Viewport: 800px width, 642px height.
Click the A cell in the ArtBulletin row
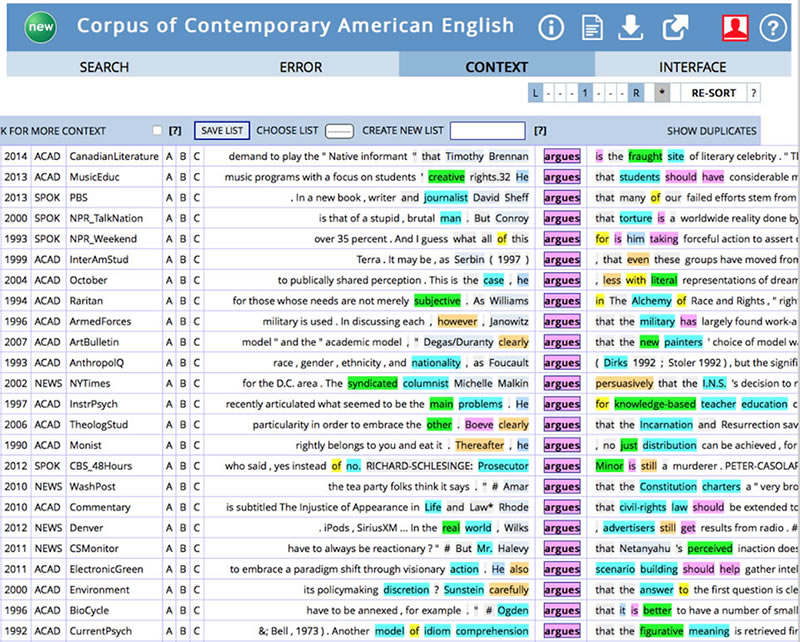(169, 342)
